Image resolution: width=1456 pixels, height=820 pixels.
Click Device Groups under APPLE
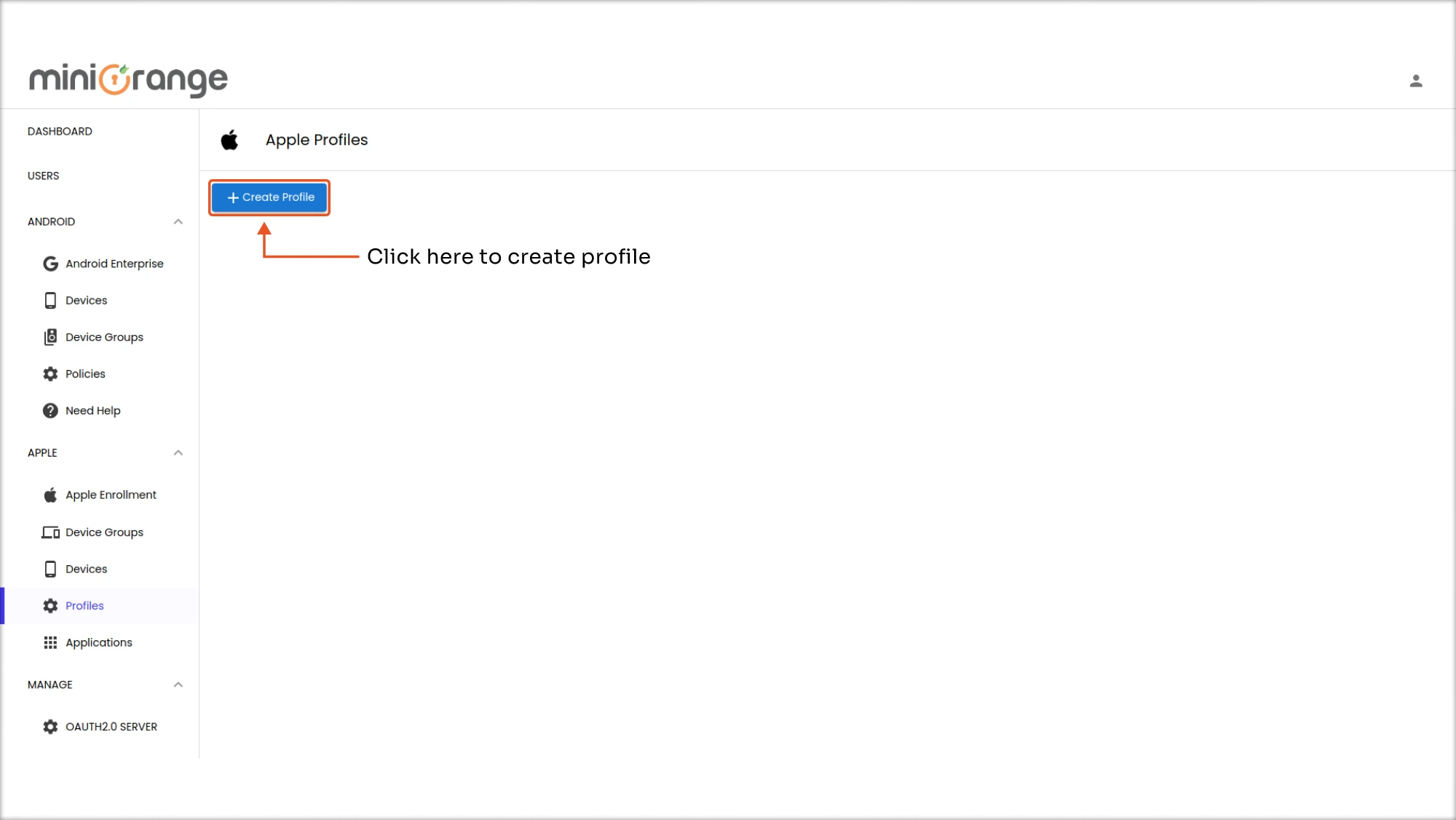point(103,532)
